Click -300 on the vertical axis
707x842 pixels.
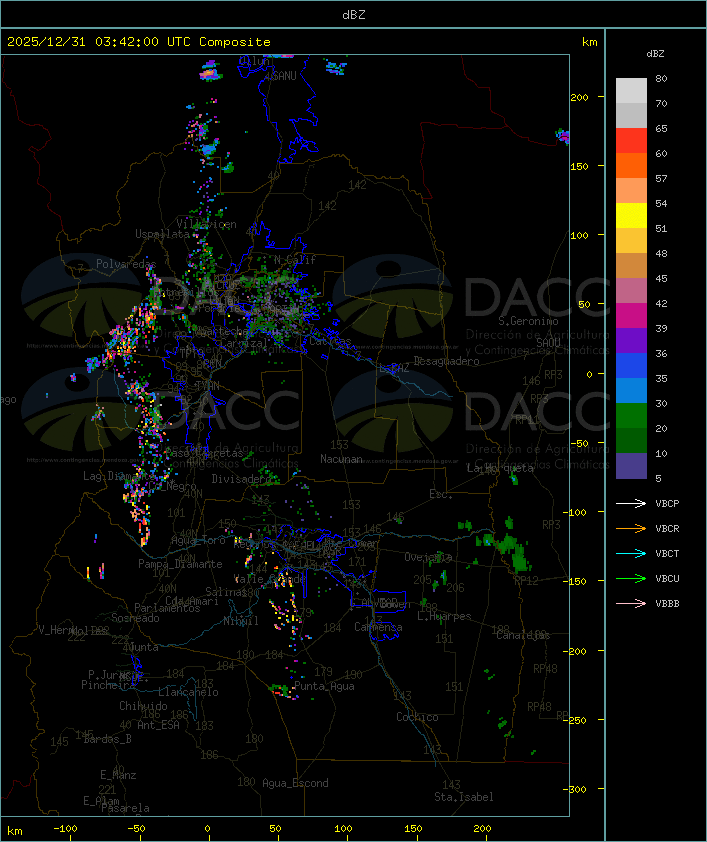[575, 789]
